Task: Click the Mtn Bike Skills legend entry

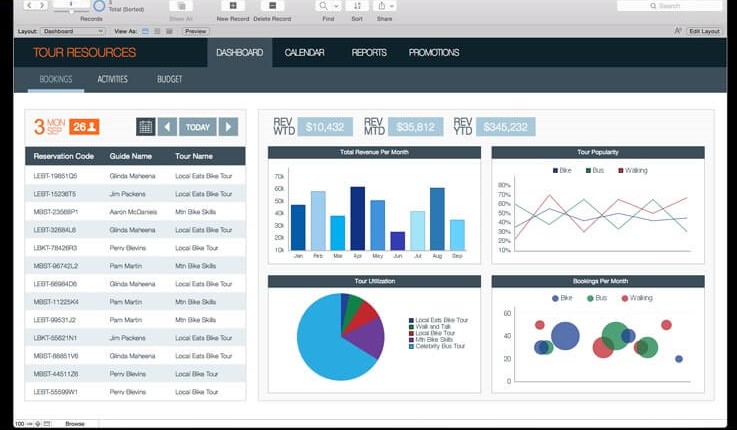Action: (431, 339)
